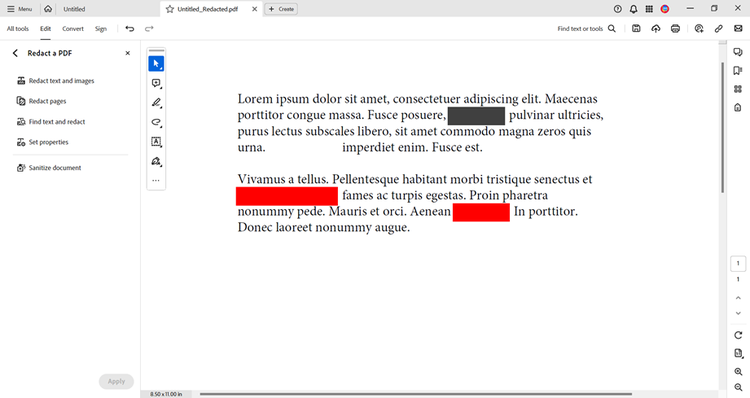Close the Untitled_Redacted.pdf tab
Screen dimensions: 750x398
(254, 9)
